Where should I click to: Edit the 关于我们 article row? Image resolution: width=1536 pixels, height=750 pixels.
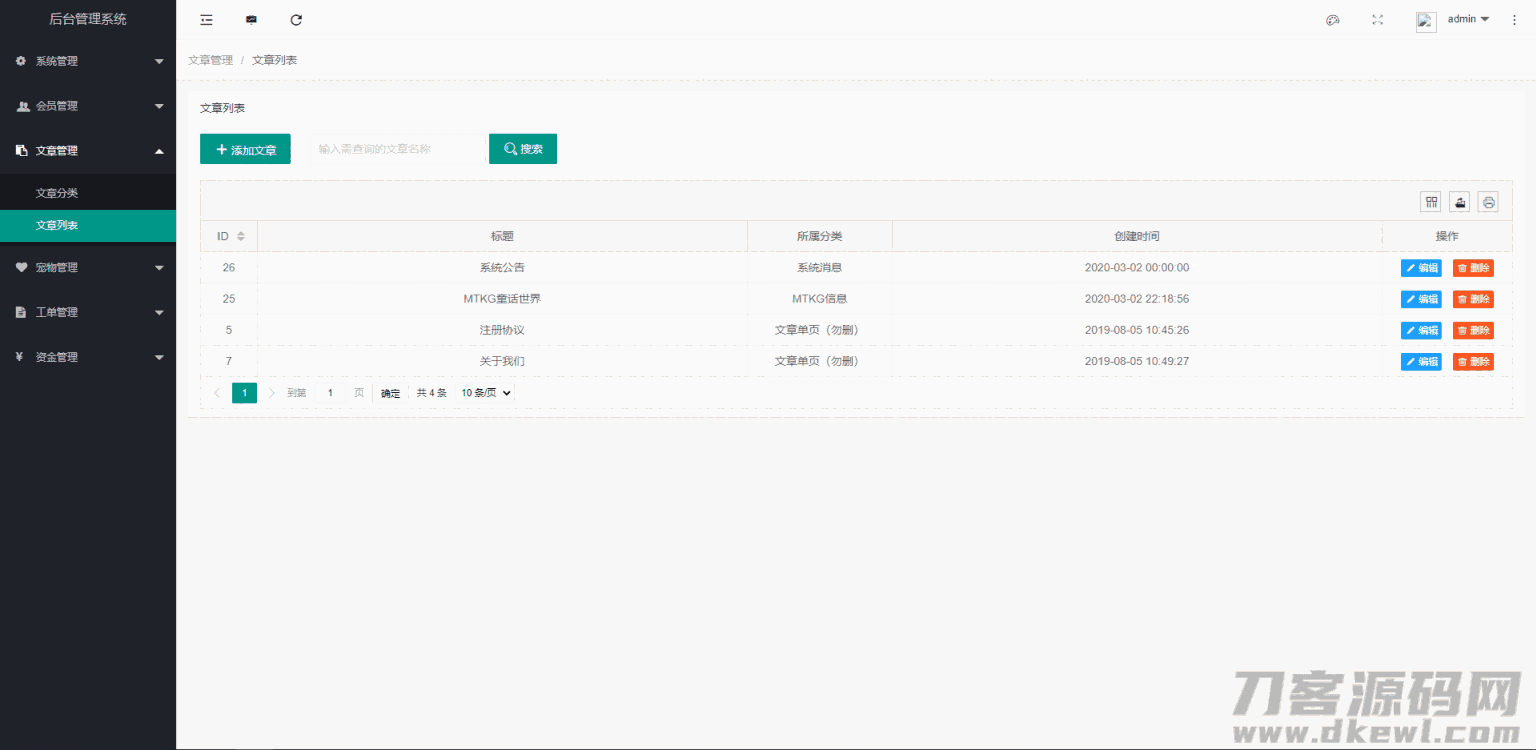(x=1421, y=362)
